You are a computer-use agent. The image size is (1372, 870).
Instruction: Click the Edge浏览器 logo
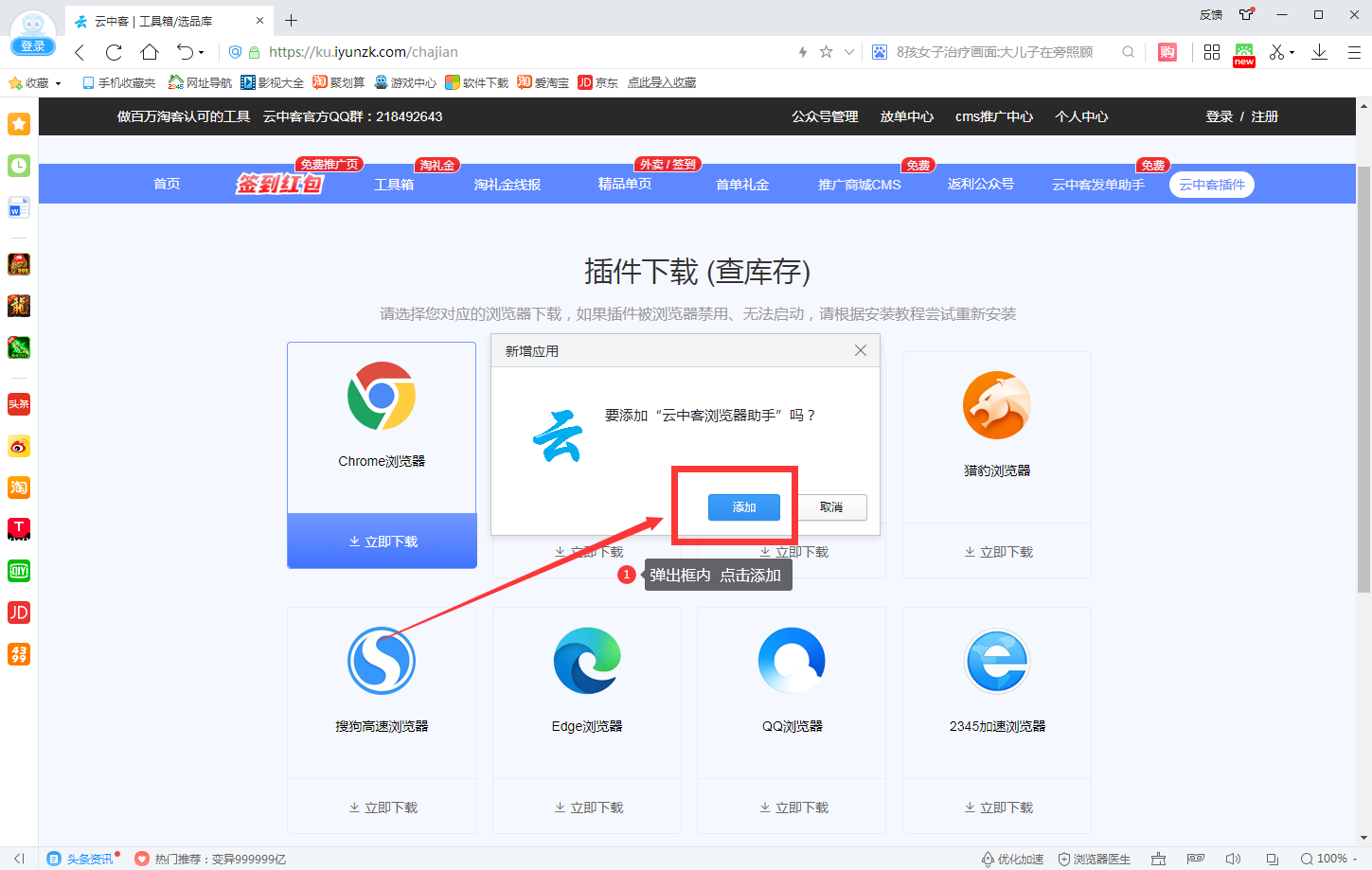click(x=587, y=661)
